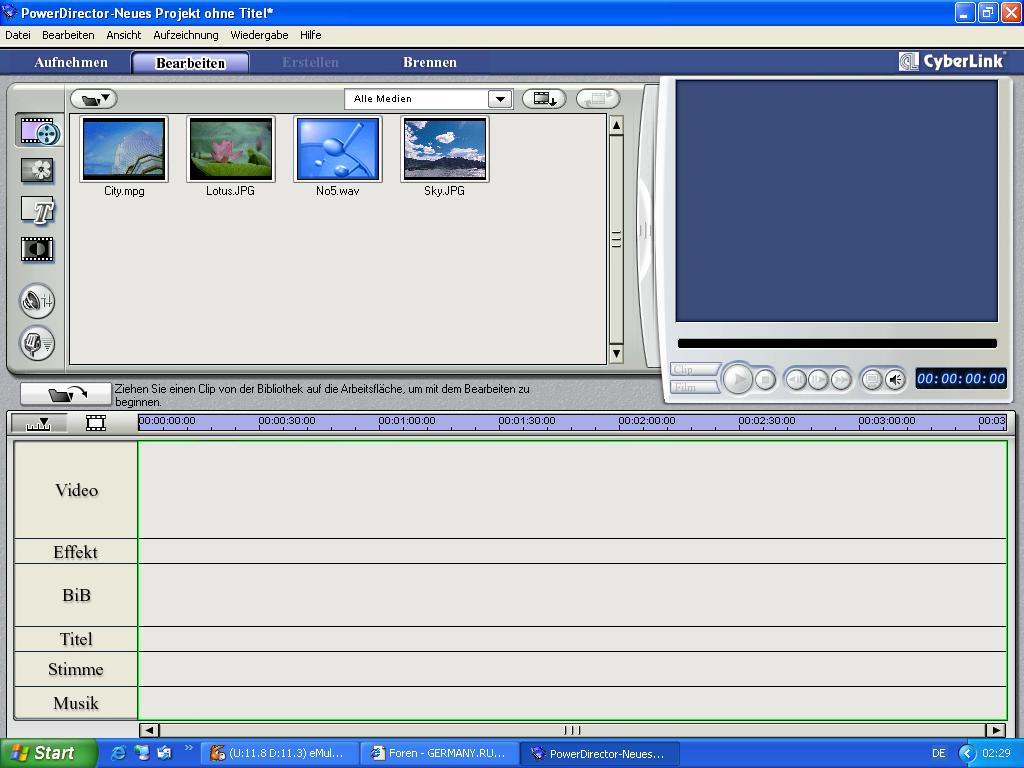Click the preview snapshot monitor icon

pos(872,379)
